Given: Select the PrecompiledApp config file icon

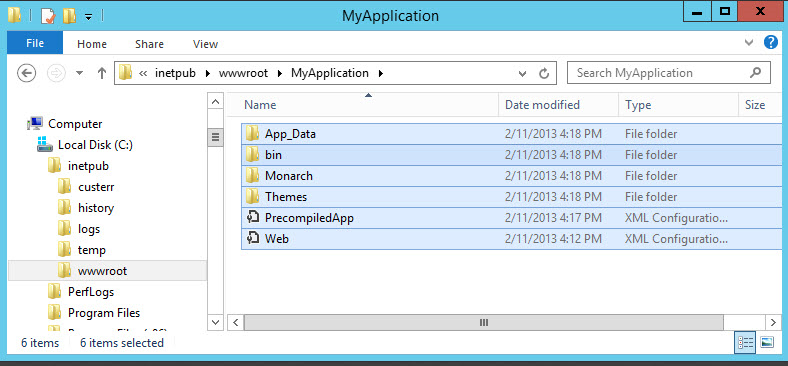Looking at the screenshot, I should pos(252,218).
